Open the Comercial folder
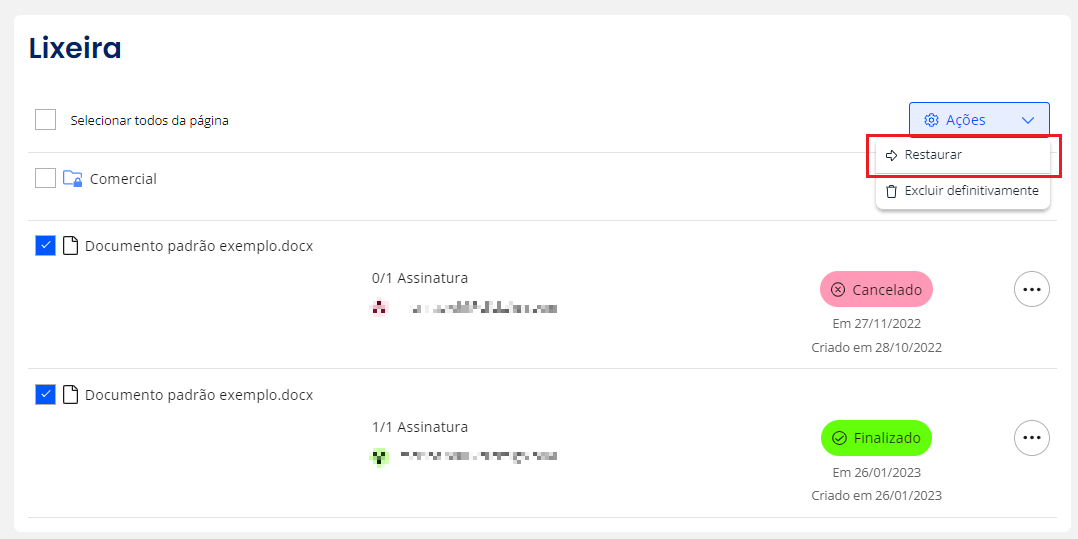The height and width of the screenshot is (539, 1078). (x=123, y=179)
